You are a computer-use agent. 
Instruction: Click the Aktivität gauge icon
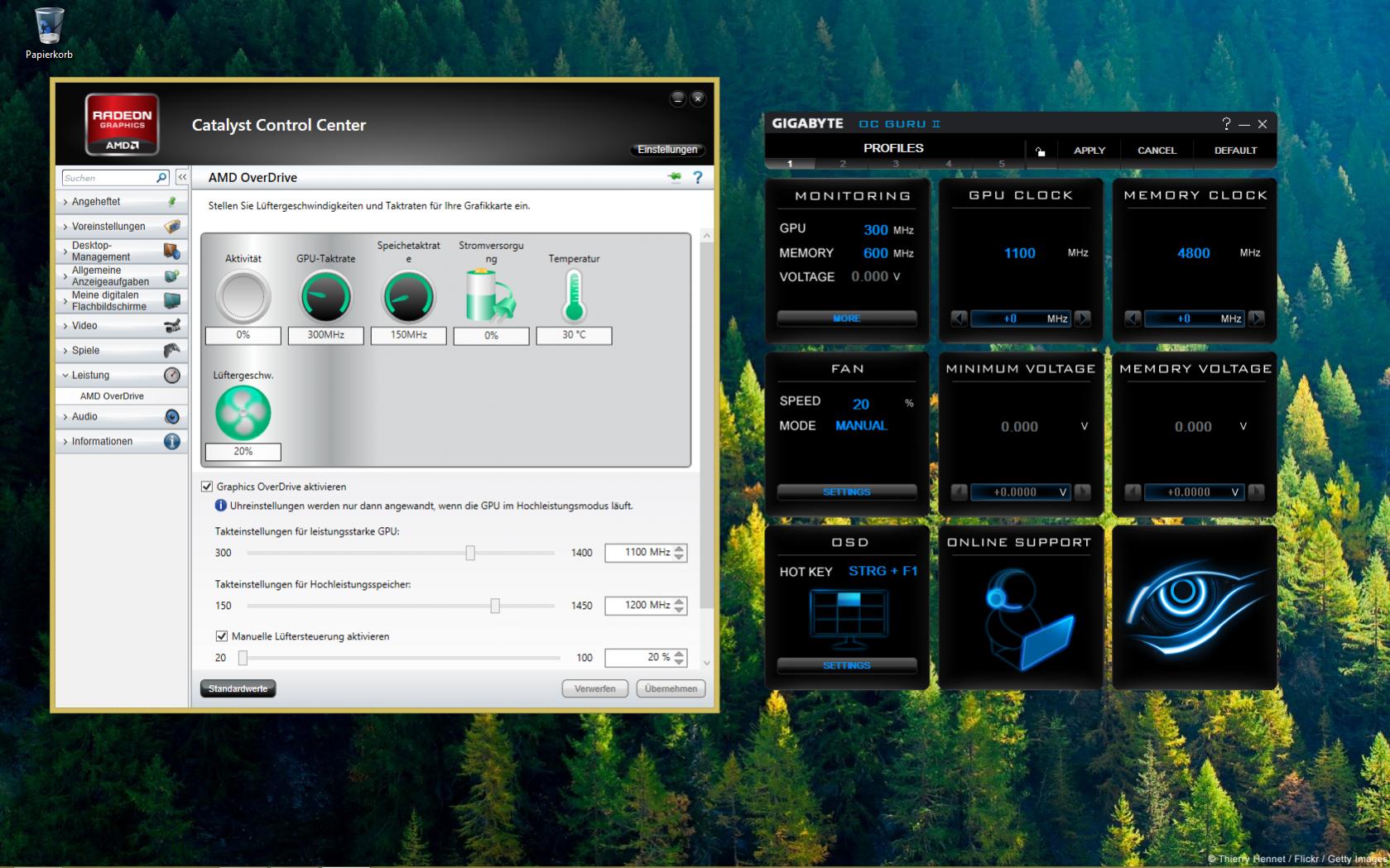(x=243, y=297)
